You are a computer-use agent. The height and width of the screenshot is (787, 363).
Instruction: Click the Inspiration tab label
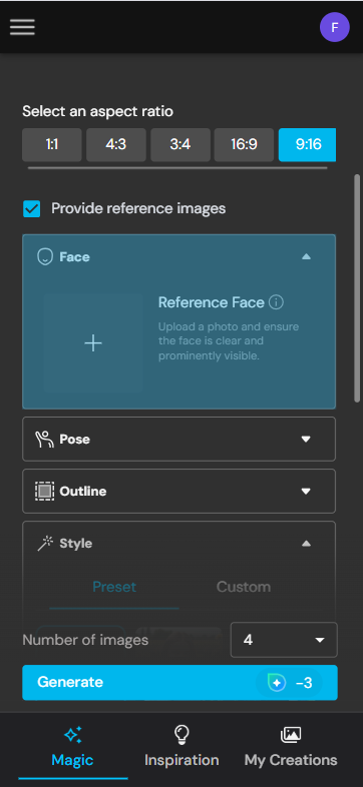tap(182, 760)
